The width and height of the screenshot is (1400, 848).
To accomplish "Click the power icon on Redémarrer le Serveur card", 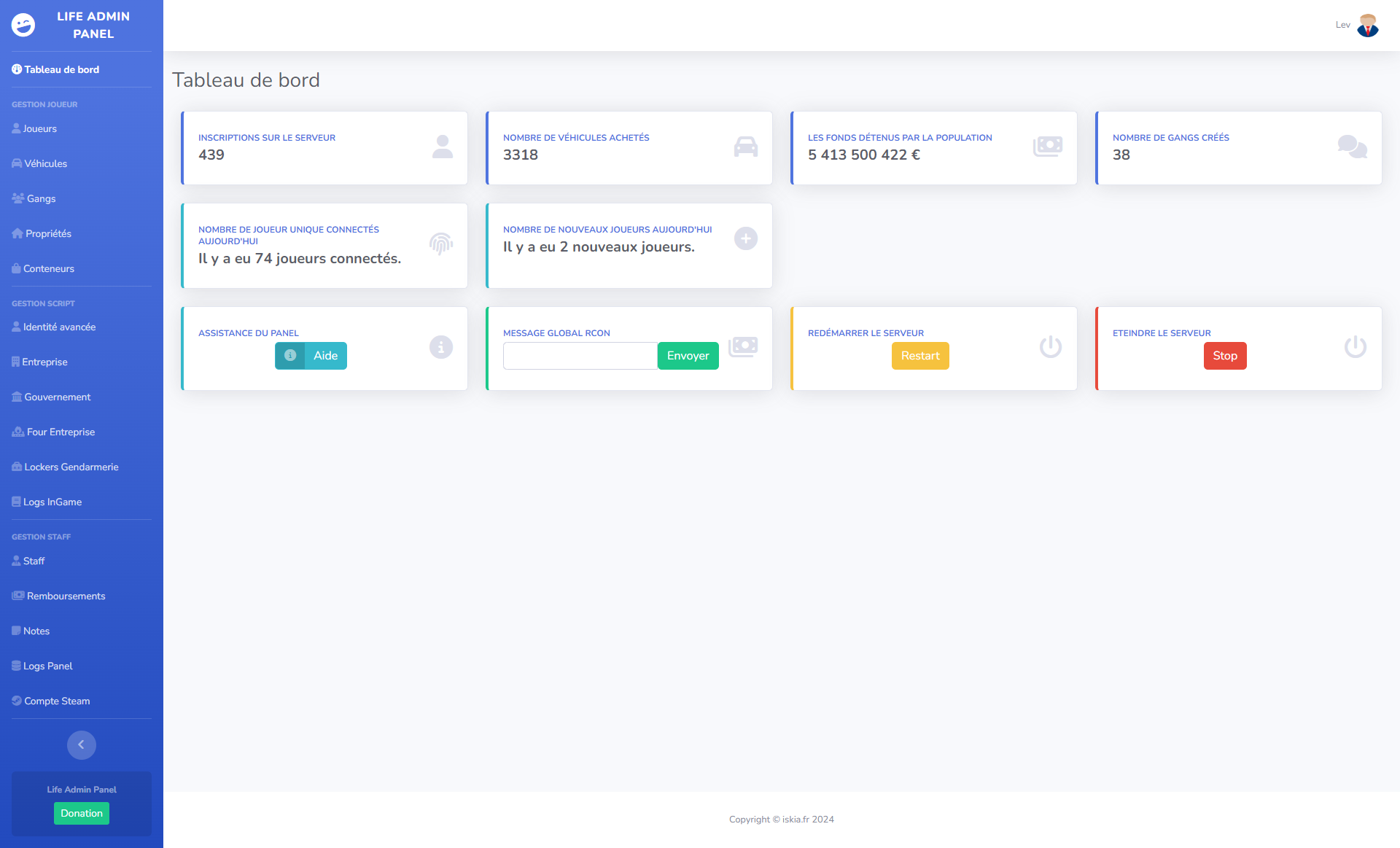I will pos(1050,348).
